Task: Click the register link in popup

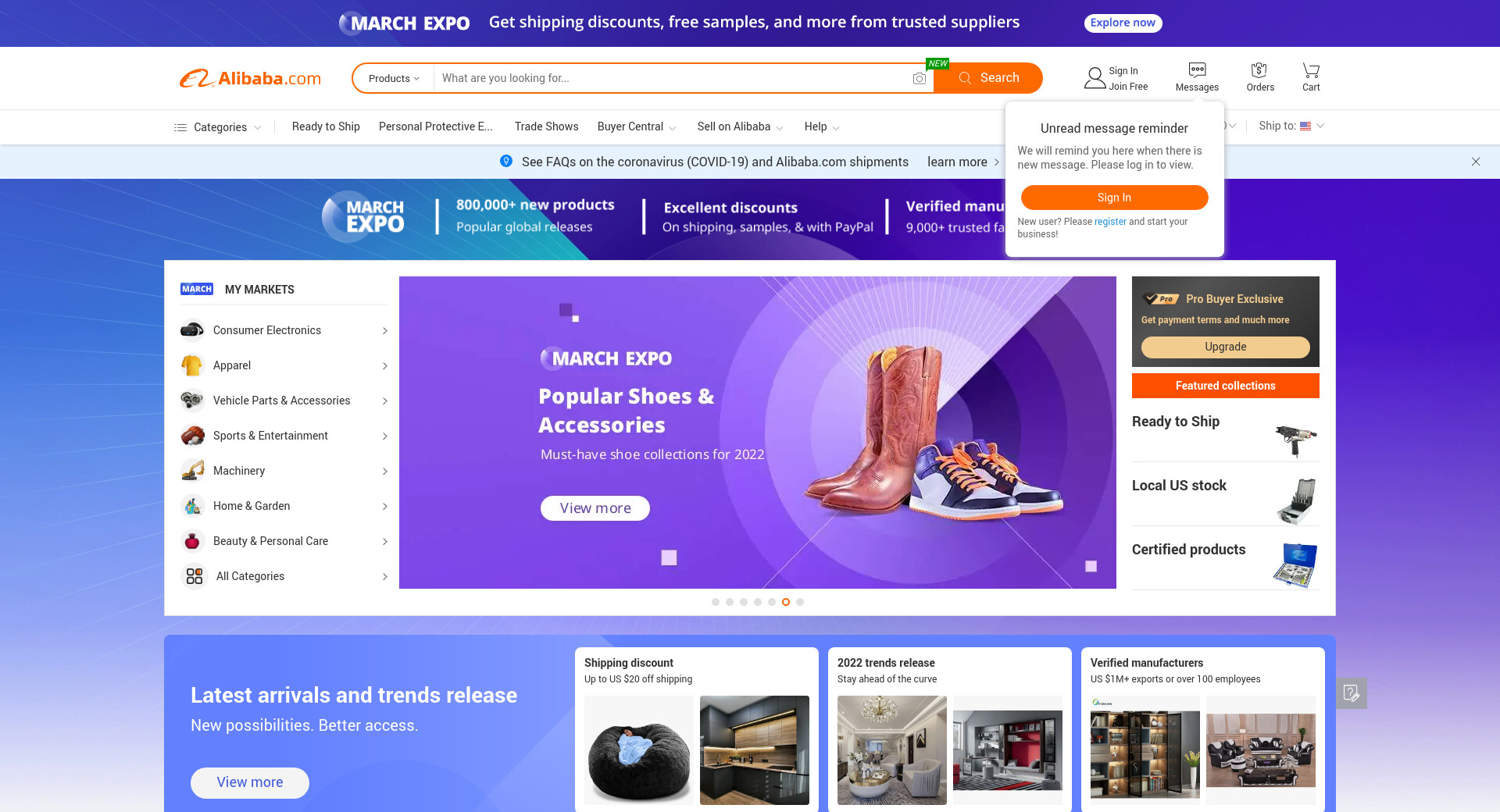Action: tap(1110, 222)
